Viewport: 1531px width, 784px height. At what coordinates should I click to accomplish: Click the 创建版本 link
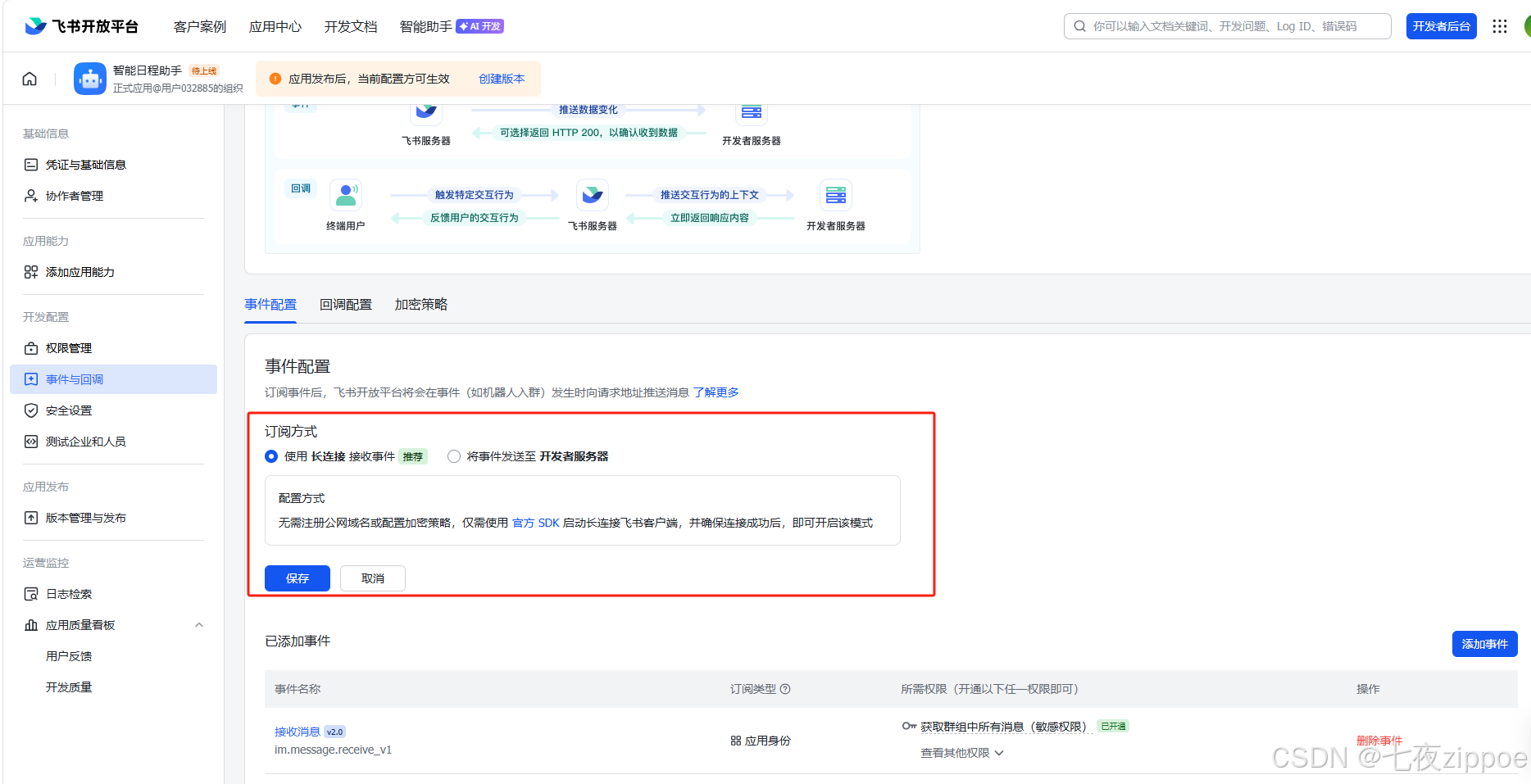[502, 79]
